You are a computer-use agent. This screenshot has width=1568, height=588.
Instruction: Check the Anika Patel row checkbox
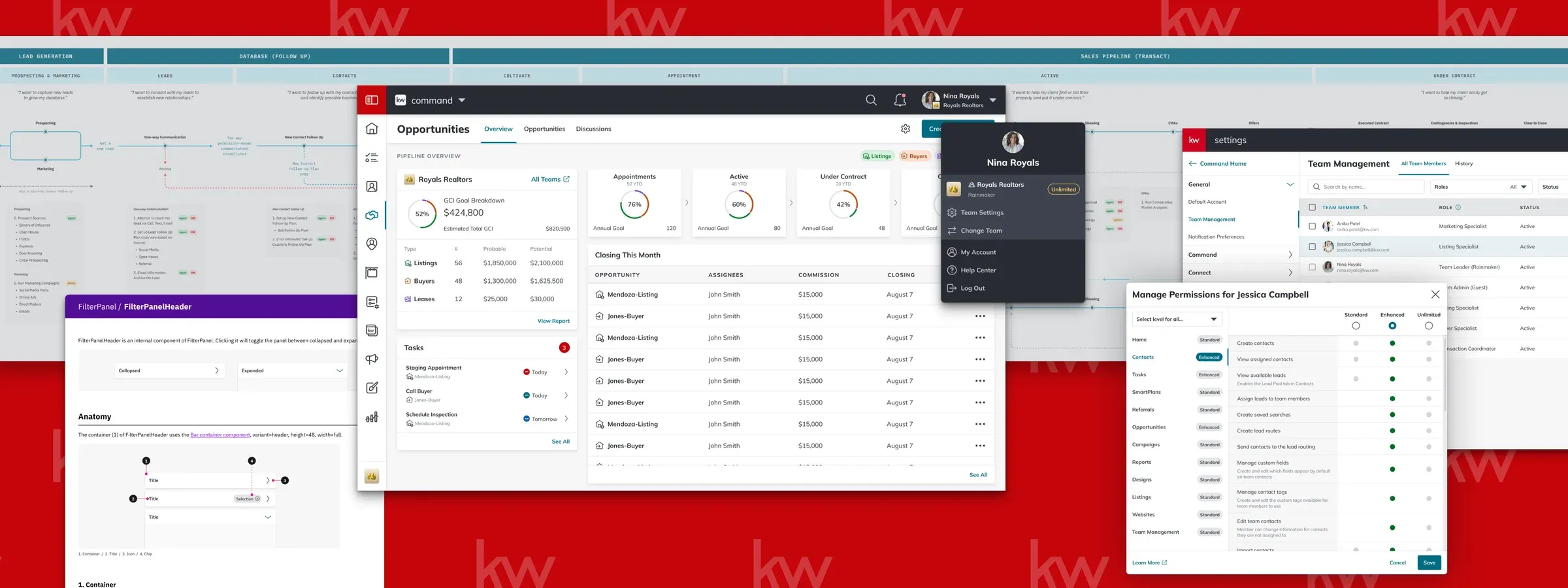pos(1312,226)
